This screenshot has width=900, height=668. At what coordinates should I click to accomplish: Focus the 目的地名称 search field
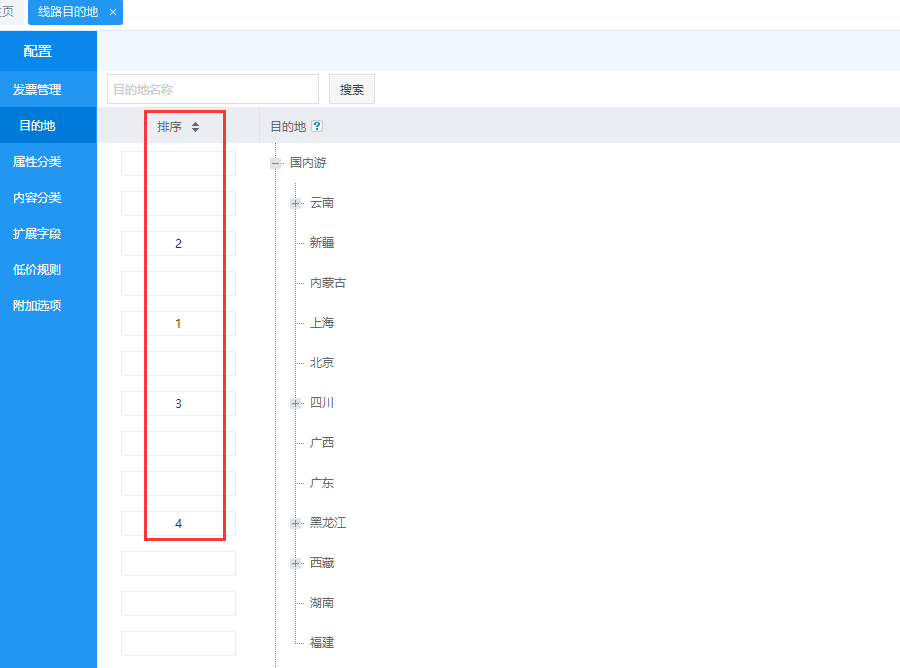pyautogui.click(x=212, y=89)
